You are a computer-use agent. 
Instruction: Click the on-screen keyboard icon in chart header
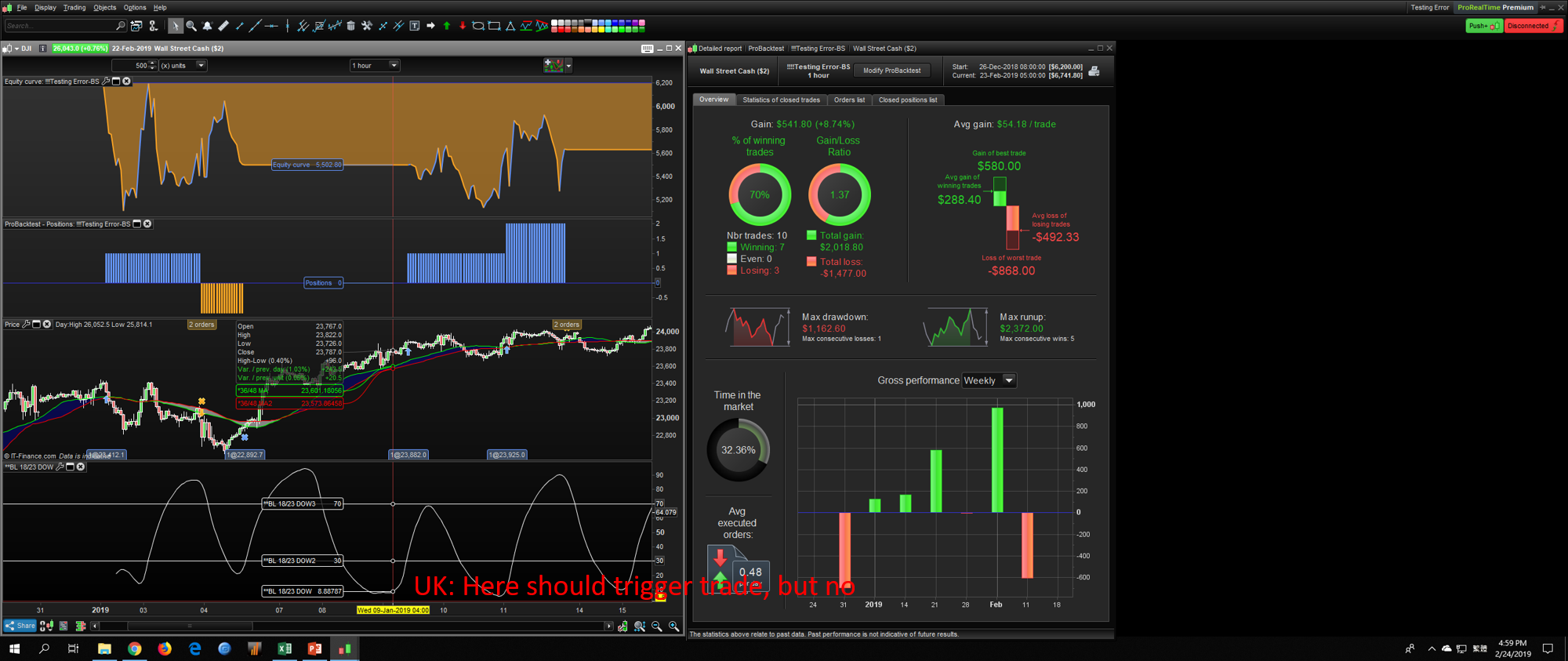(647, 49)
